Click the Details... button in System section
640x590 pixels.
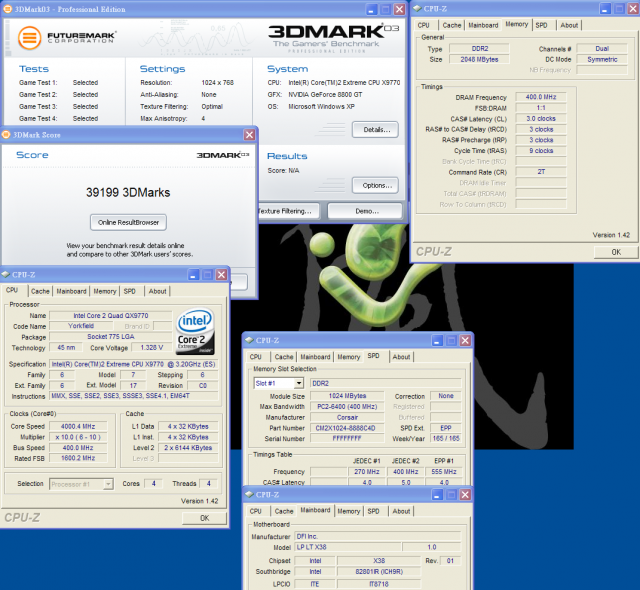coord(376,130)
